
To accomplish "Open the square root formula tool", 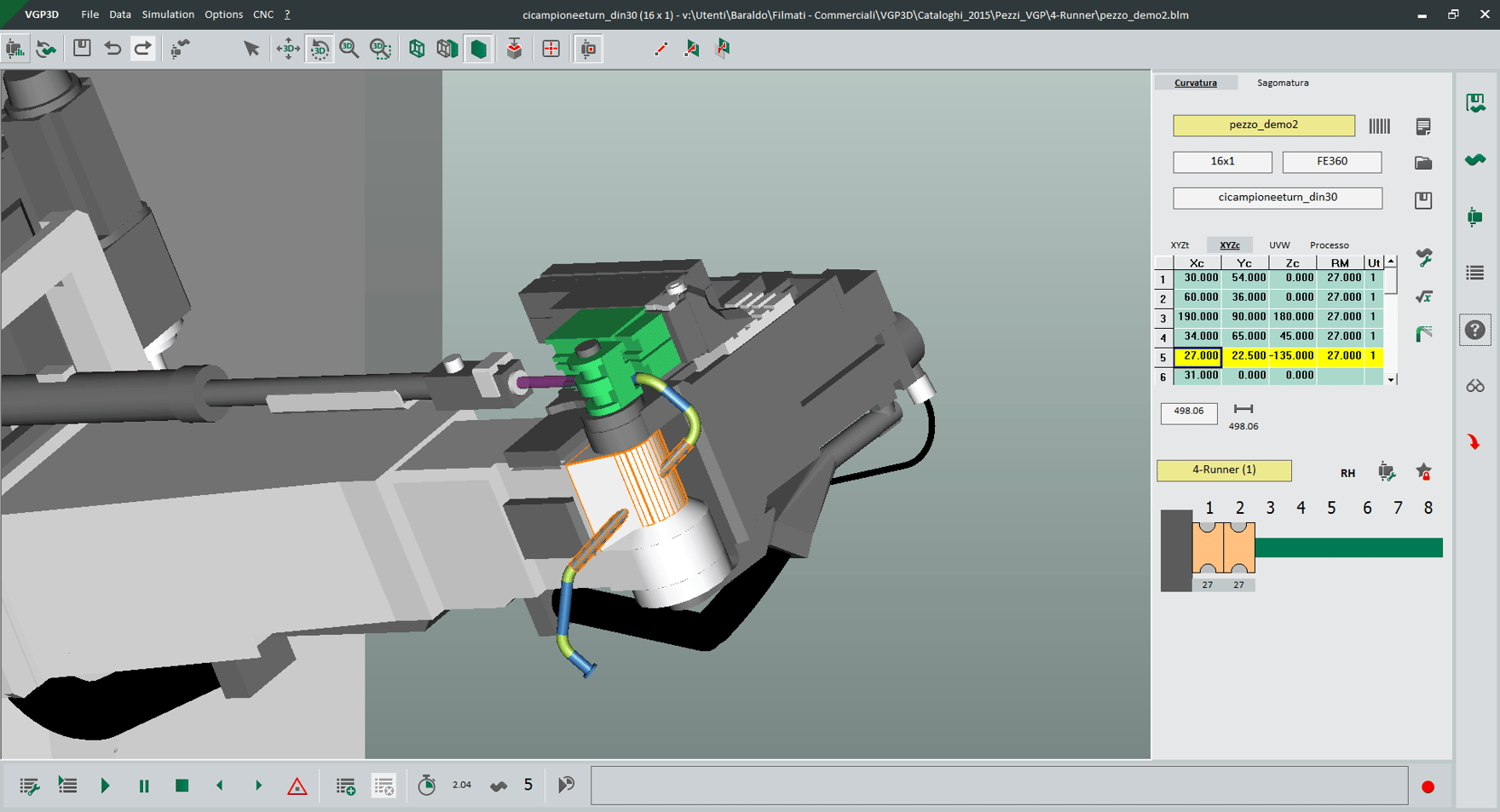I will point(1424,297).
